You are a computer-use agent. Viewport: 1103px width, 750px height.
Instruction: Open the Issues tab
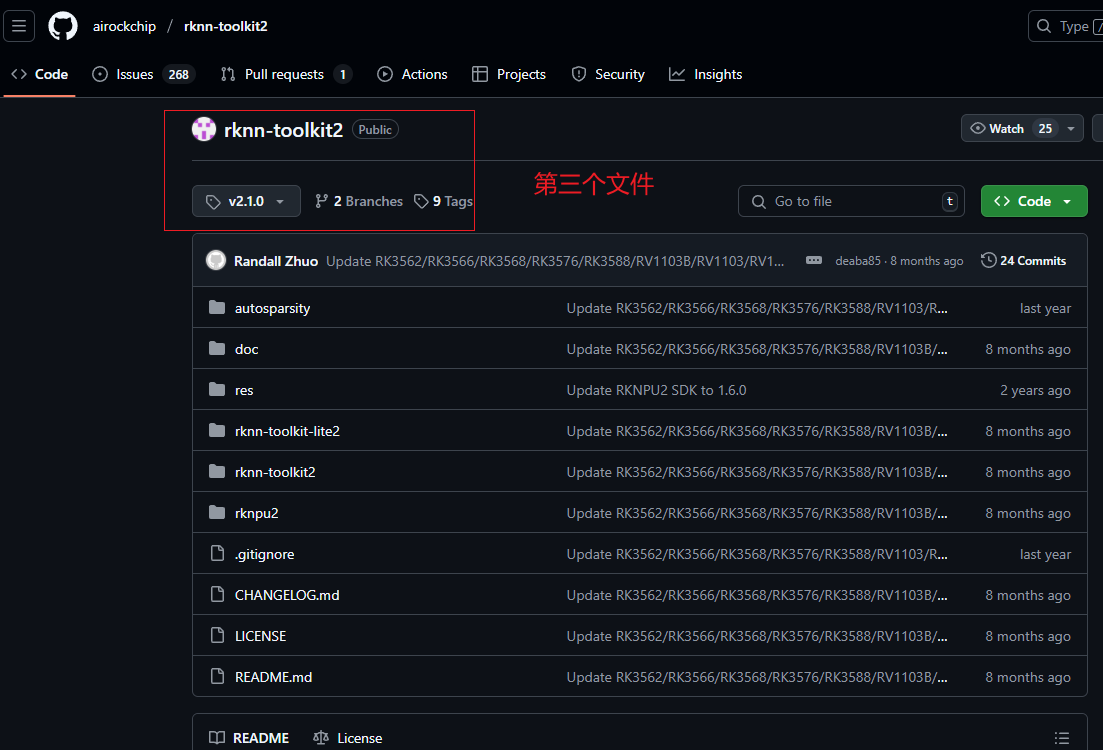[144, 74]
